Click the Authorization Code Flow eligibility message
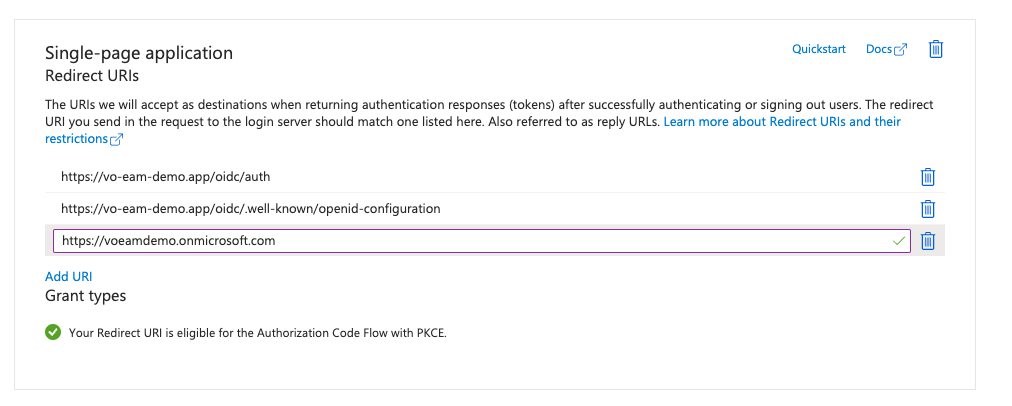The image size is (1012, 406). (257, 333)
